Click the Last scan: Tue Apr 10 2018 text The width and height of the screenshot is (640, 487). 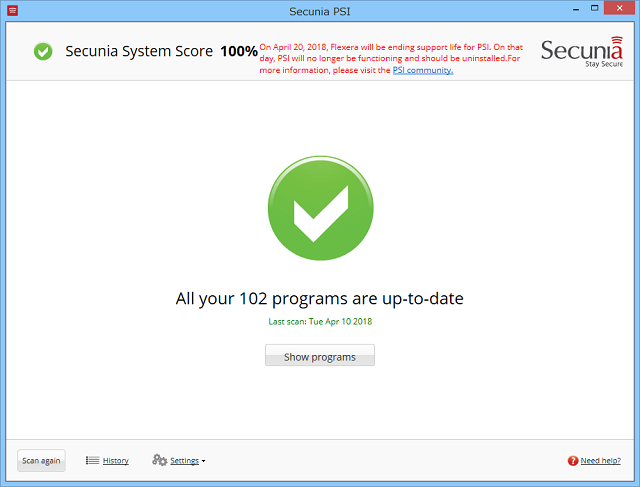coord(320,322)
